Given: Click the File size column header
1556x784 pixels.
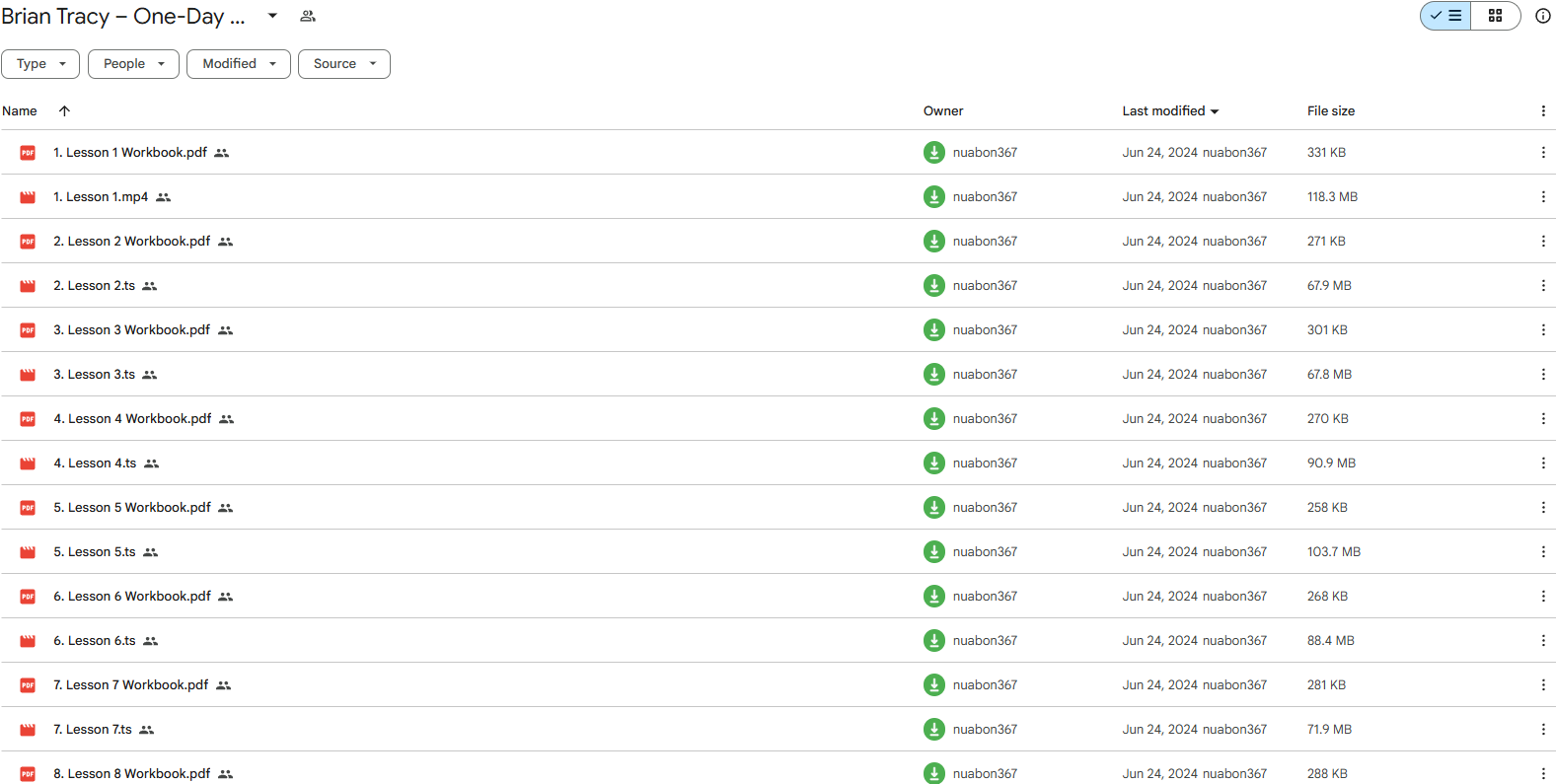Looking at the screenshot, I should pyautogui.click(x=1331, y=111).
